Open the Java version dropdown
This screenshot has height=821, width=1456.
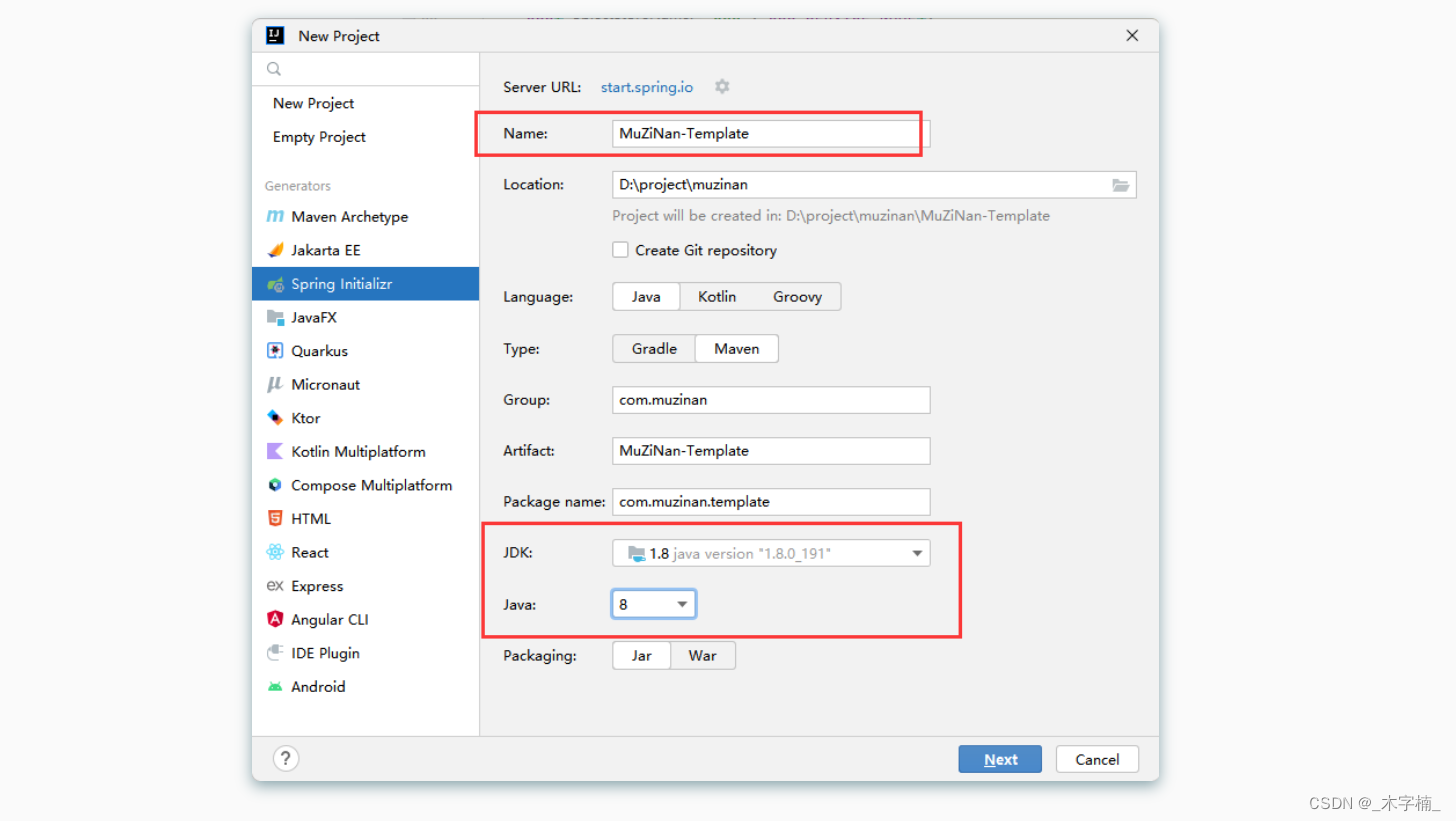click(654, 604)
